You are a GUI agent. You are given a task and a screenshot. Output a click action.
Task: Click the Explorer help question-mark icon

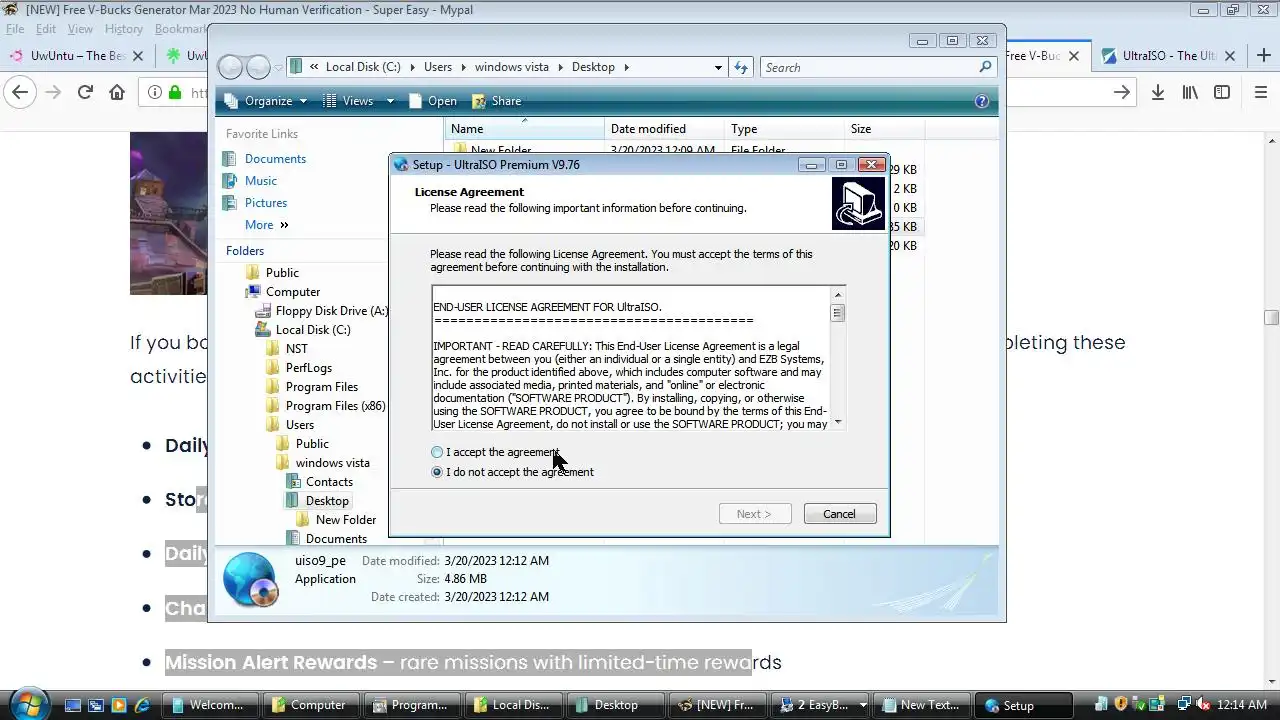click(x=982, y=101)
